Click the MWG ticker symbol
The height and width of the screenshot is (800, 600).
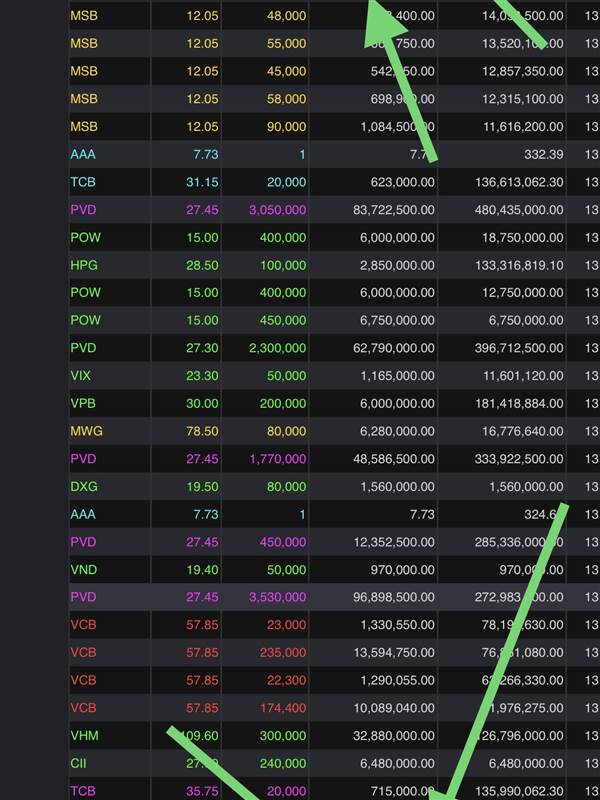coord(86,431)
